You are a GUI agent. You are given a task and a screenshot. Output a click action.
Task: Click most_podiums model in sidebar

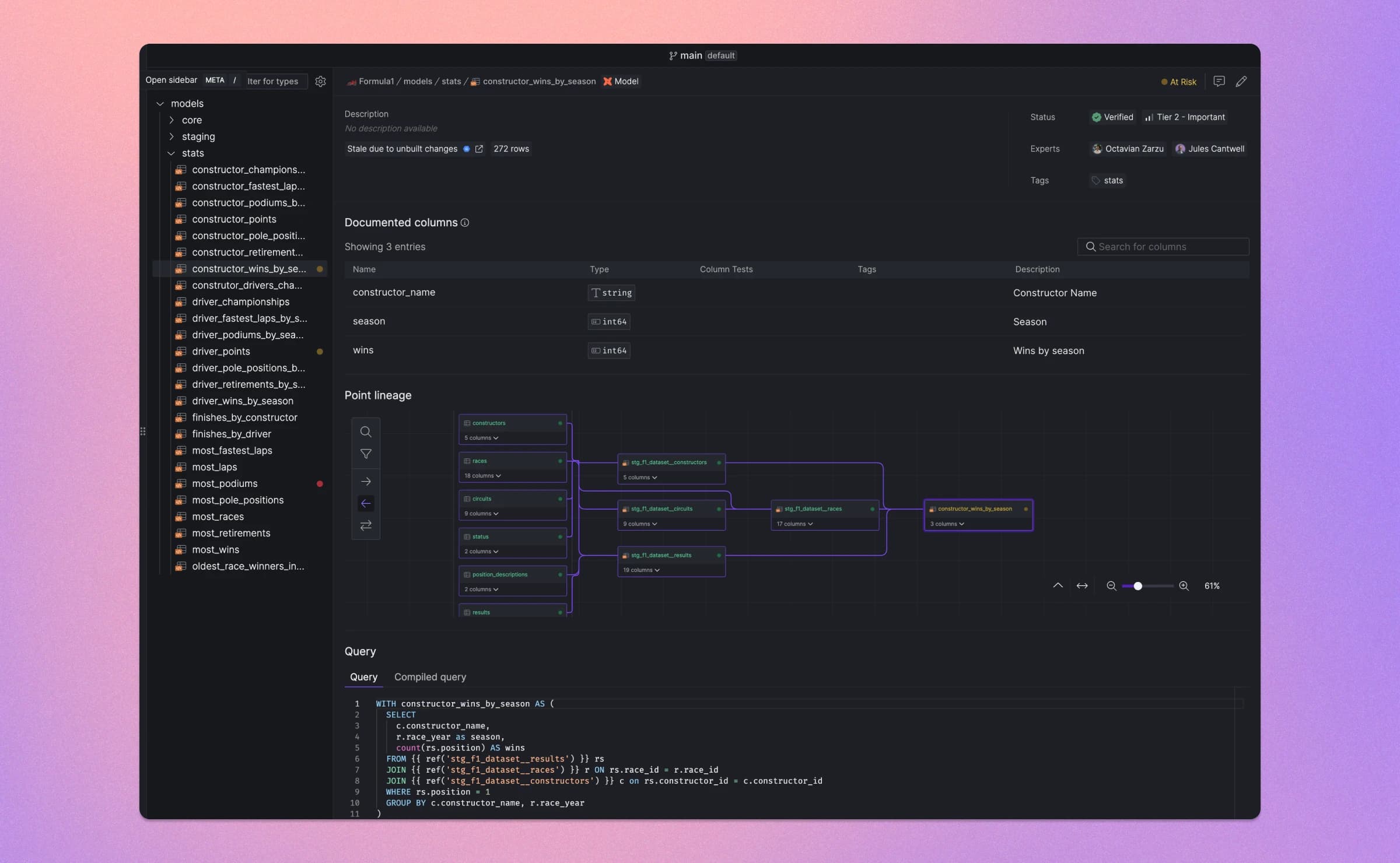[x=225, y=484]
